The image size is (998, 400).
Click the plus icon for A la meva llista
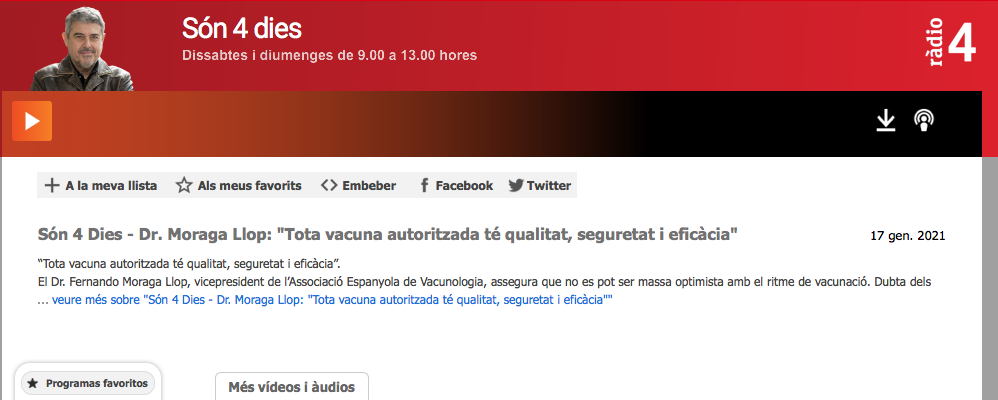(52, 186)
